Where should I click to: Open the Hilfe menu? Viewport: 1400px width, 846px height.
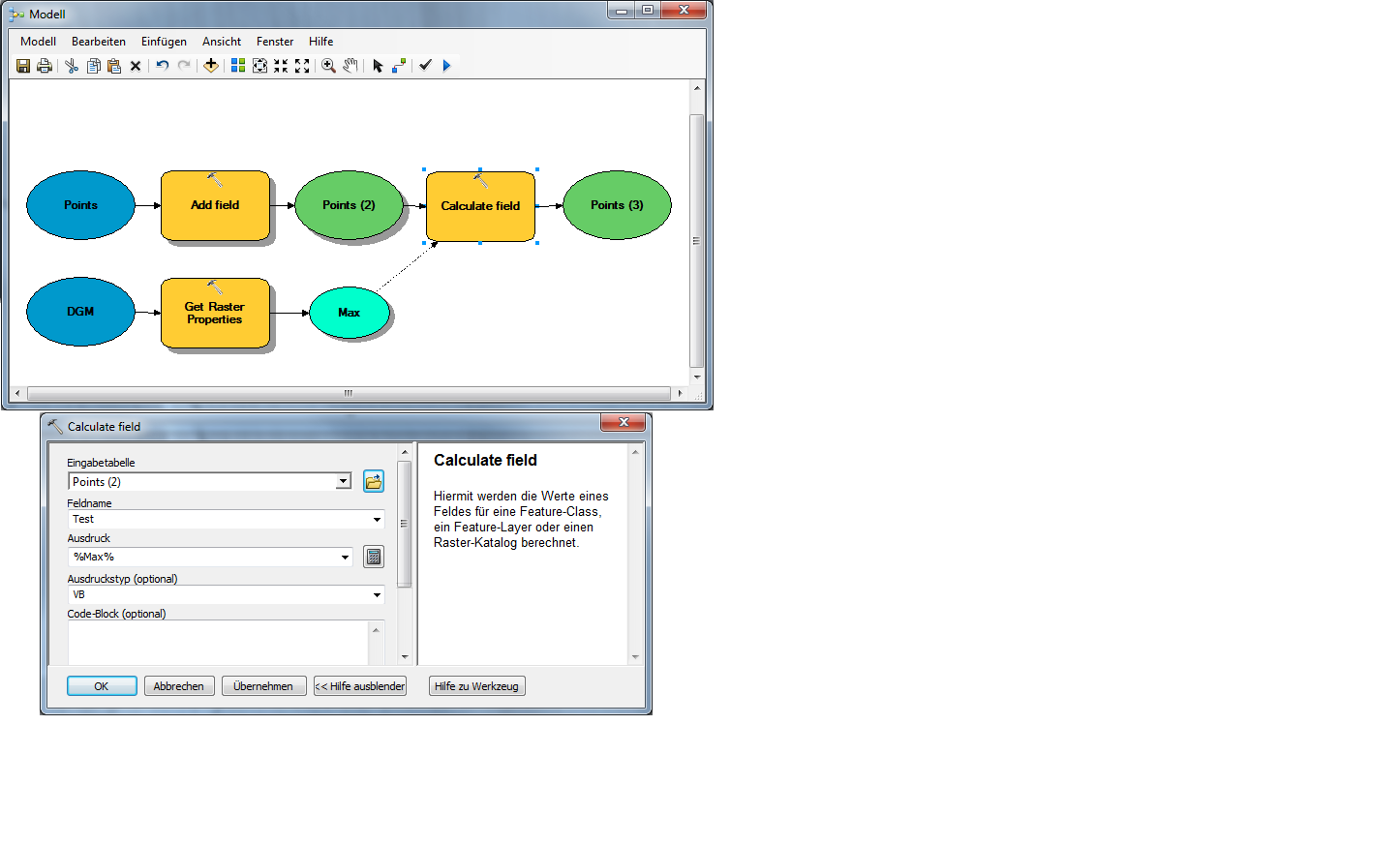(320, 42)
